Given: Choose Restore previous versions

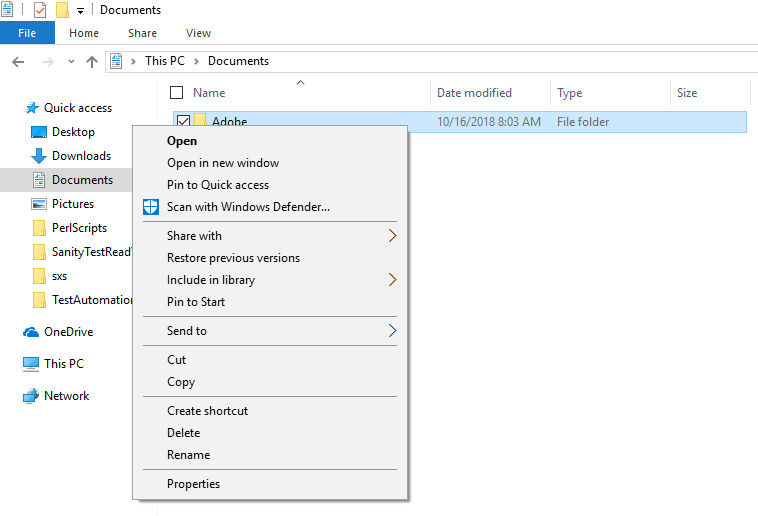Looking at the screenshot, I should click(x=233, y=258).
